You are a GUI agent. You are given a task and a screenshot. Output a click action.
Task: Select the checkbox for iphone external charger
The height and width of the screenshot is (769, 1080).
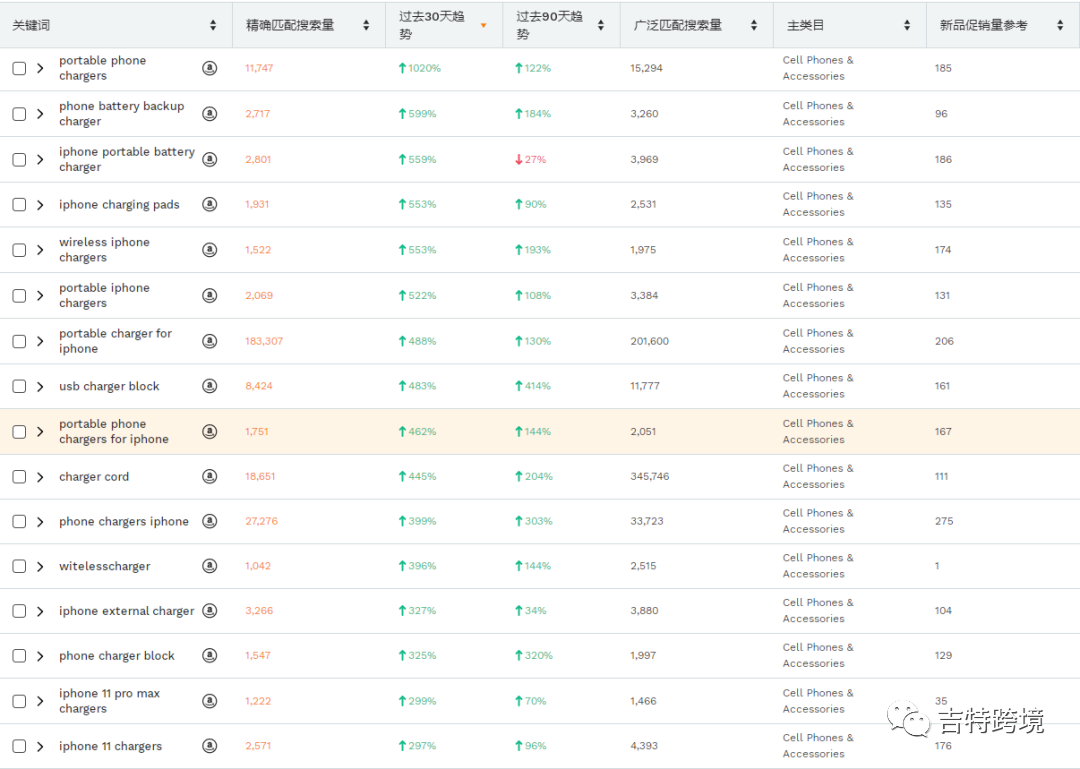click(x=18, y=610)
